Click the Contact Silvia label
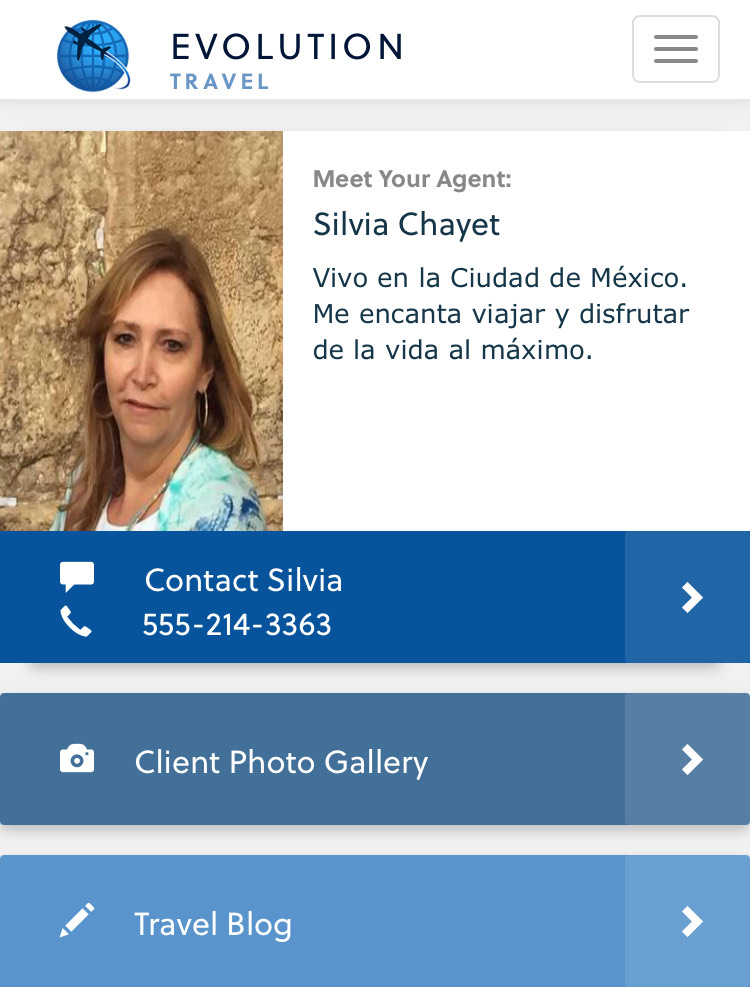750x988 pixels. [x=243, y=580]
